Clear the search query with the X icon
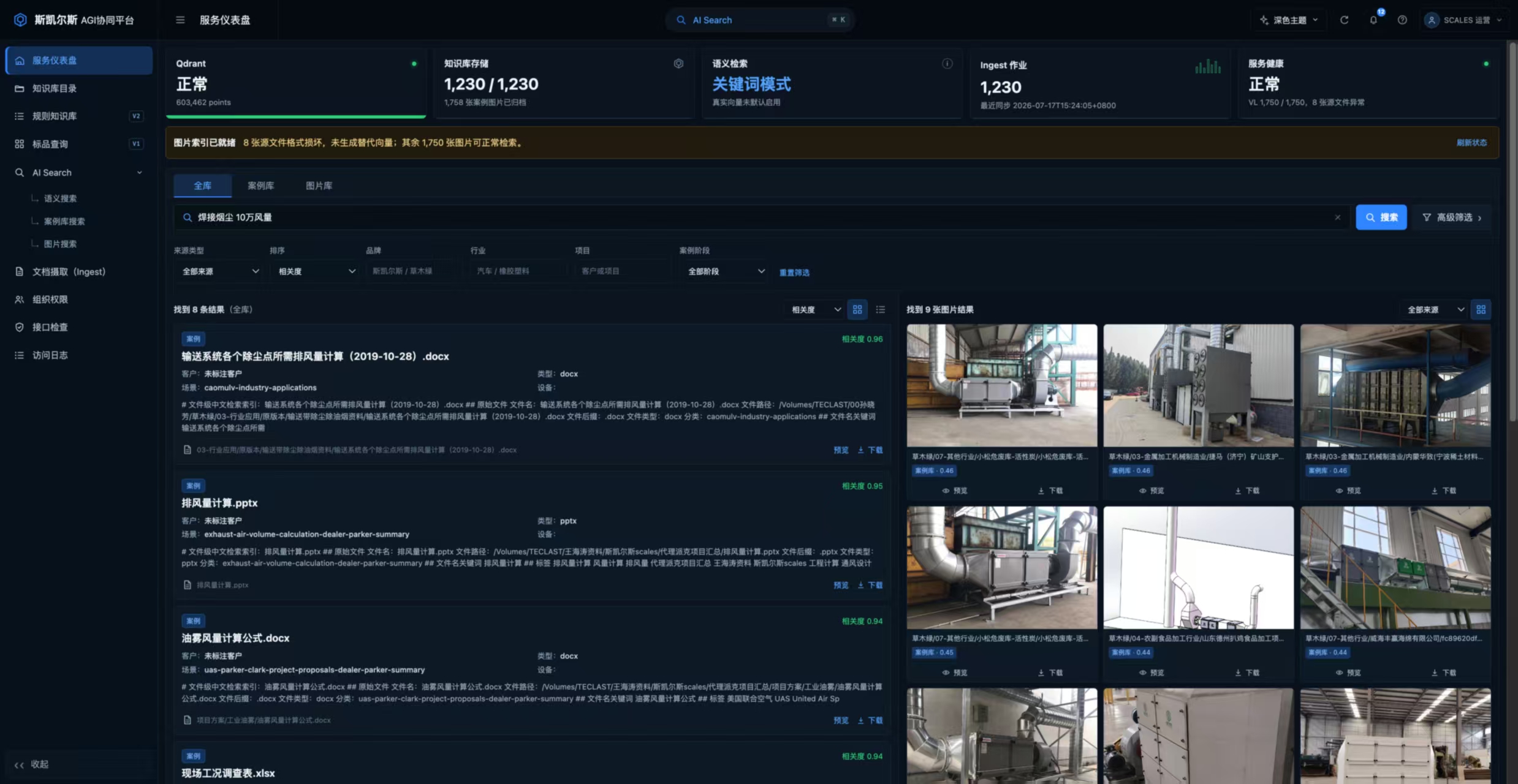 click(1337, 217)
